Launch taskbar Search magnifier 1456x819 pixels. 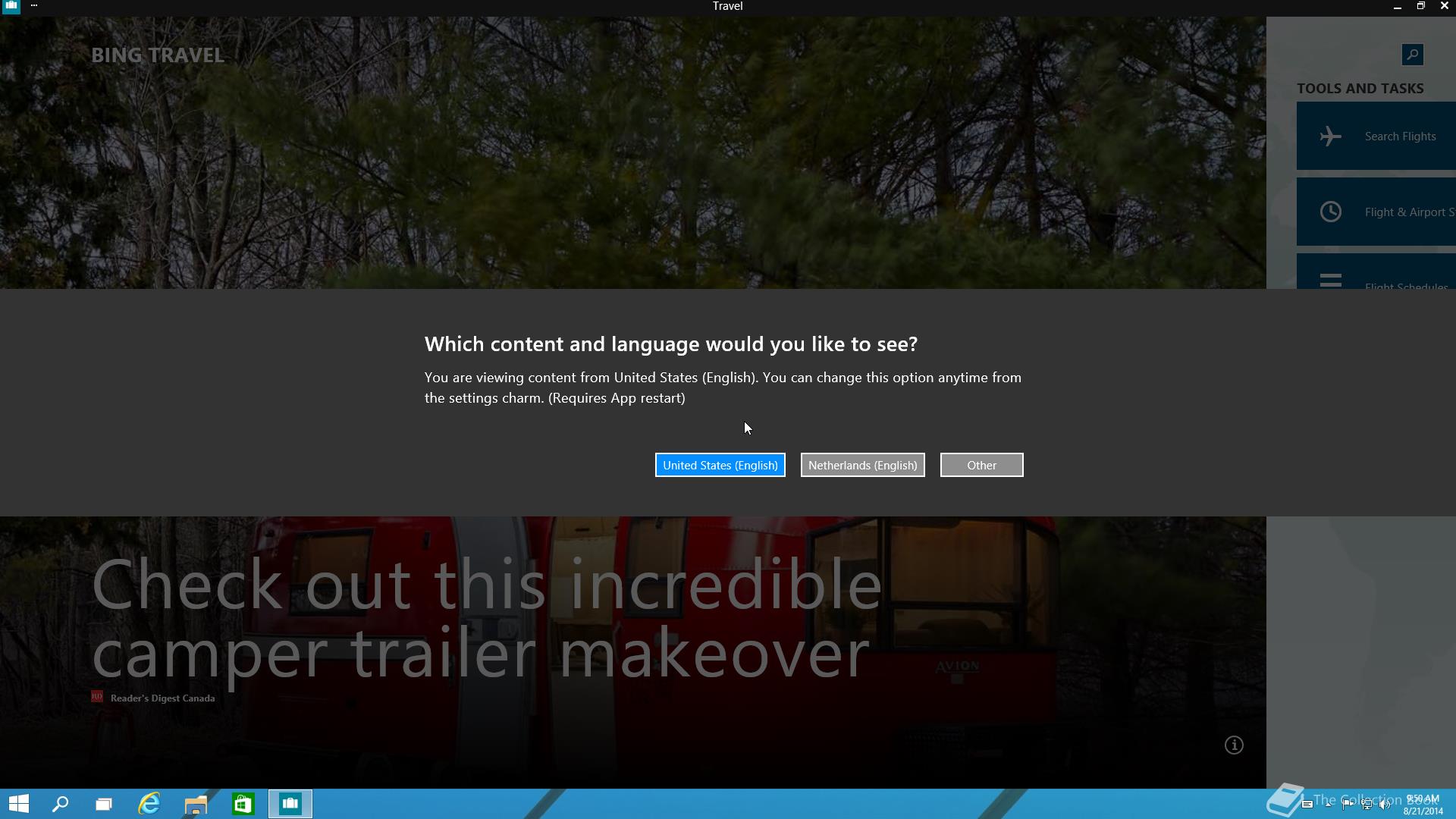click(x=60, y=804)
